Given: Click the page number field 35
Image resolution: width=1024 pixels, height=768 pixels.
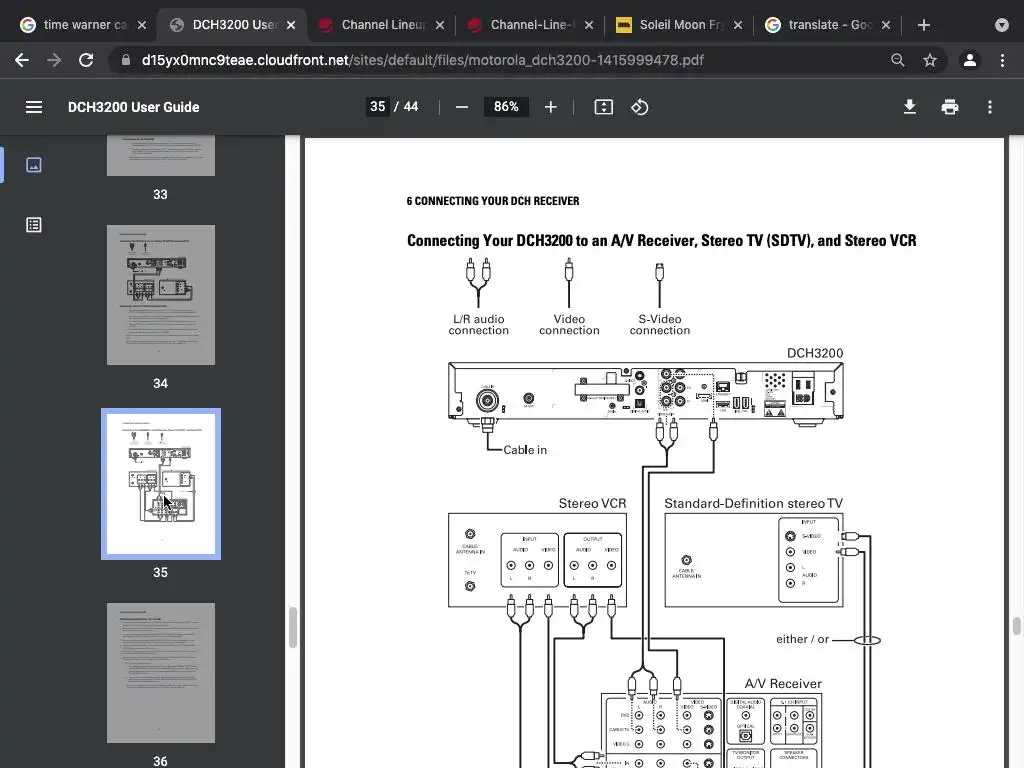Looking at the screenshot, I should coord(377,106).
